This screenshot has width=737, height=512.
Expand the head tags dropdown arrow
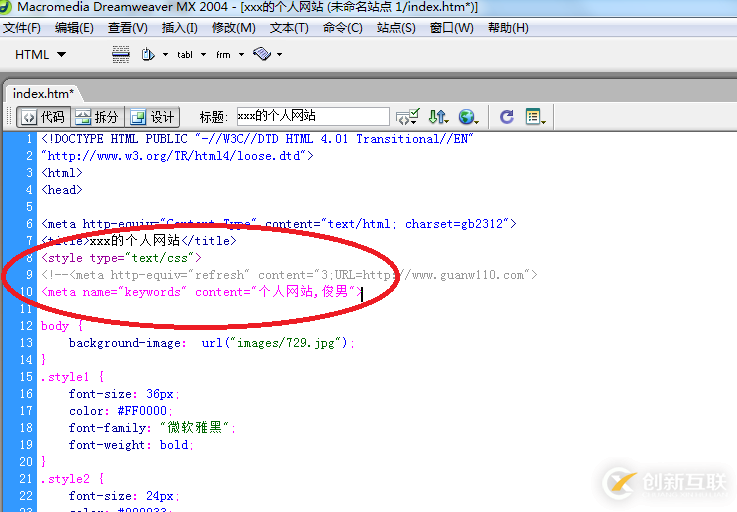click(165, 55)
